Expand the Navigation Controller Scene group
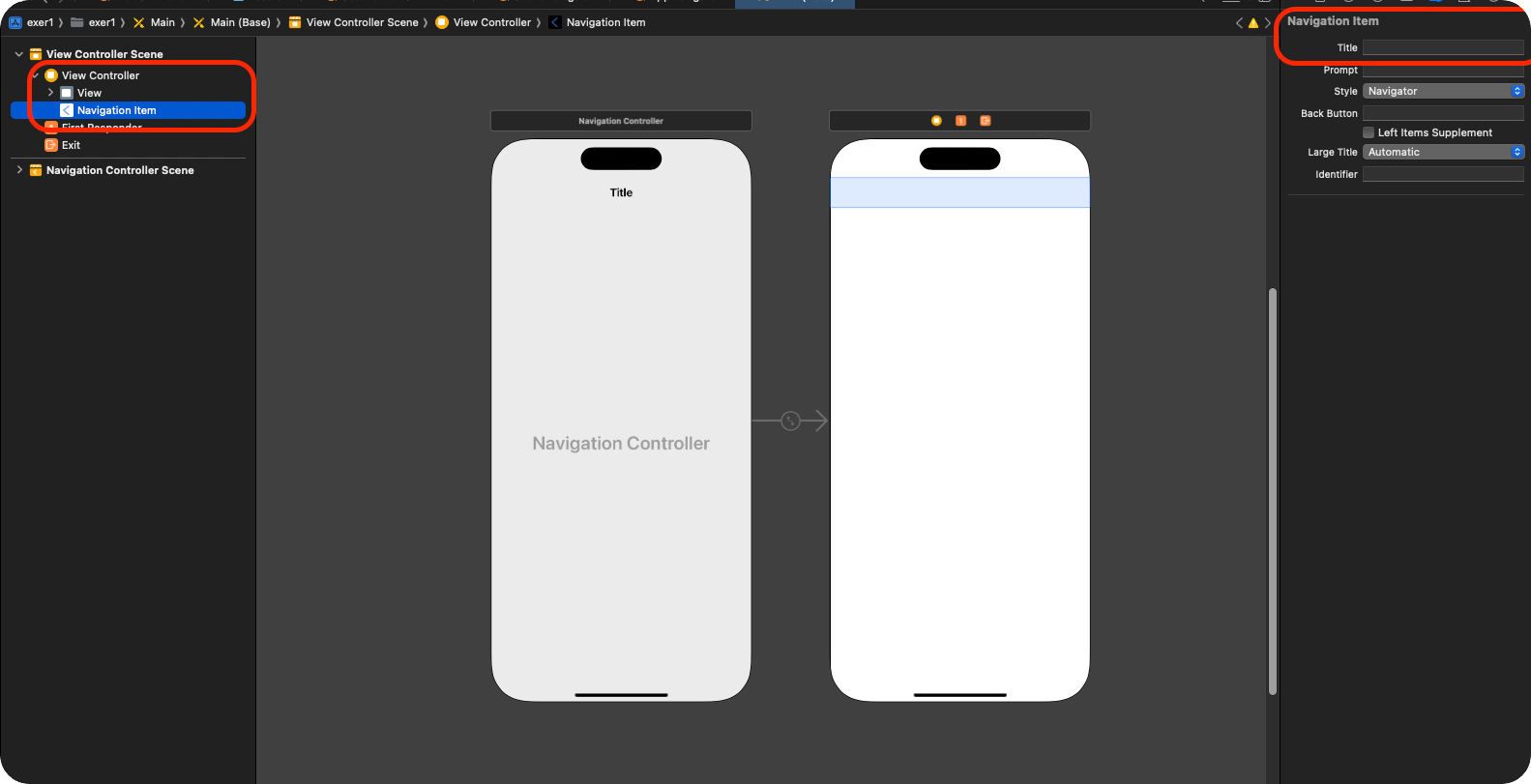Image resolution: width=1531 pixels, height=784 pixels. point(19,170)
